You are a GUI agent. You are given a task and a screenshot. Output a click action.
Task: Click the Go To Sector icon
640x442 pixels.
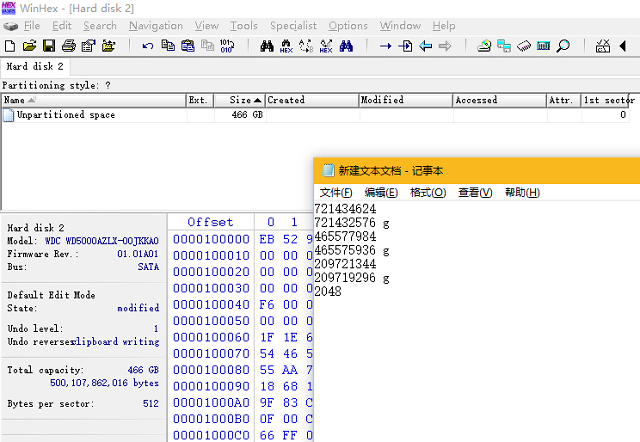pyautogui.click(x=405, y=46)
